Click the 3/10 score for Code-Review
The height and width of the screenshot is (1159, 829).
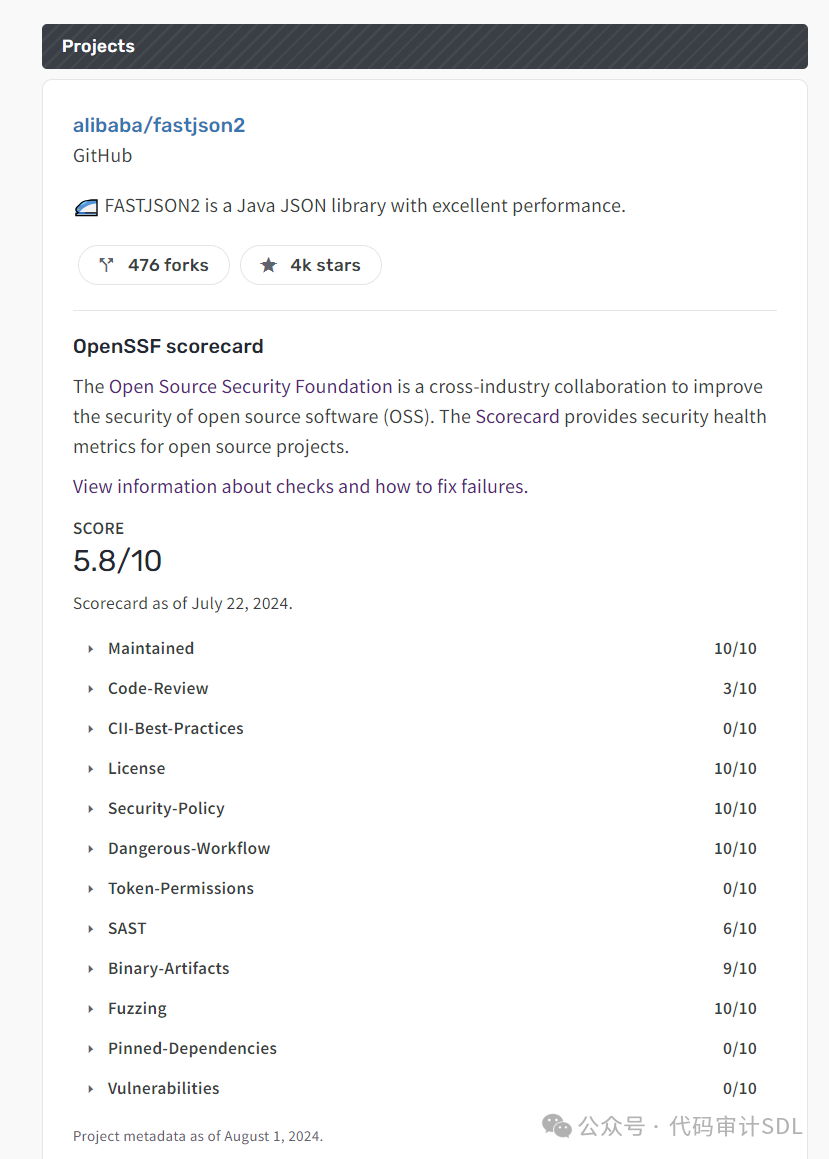coord(740,688)
